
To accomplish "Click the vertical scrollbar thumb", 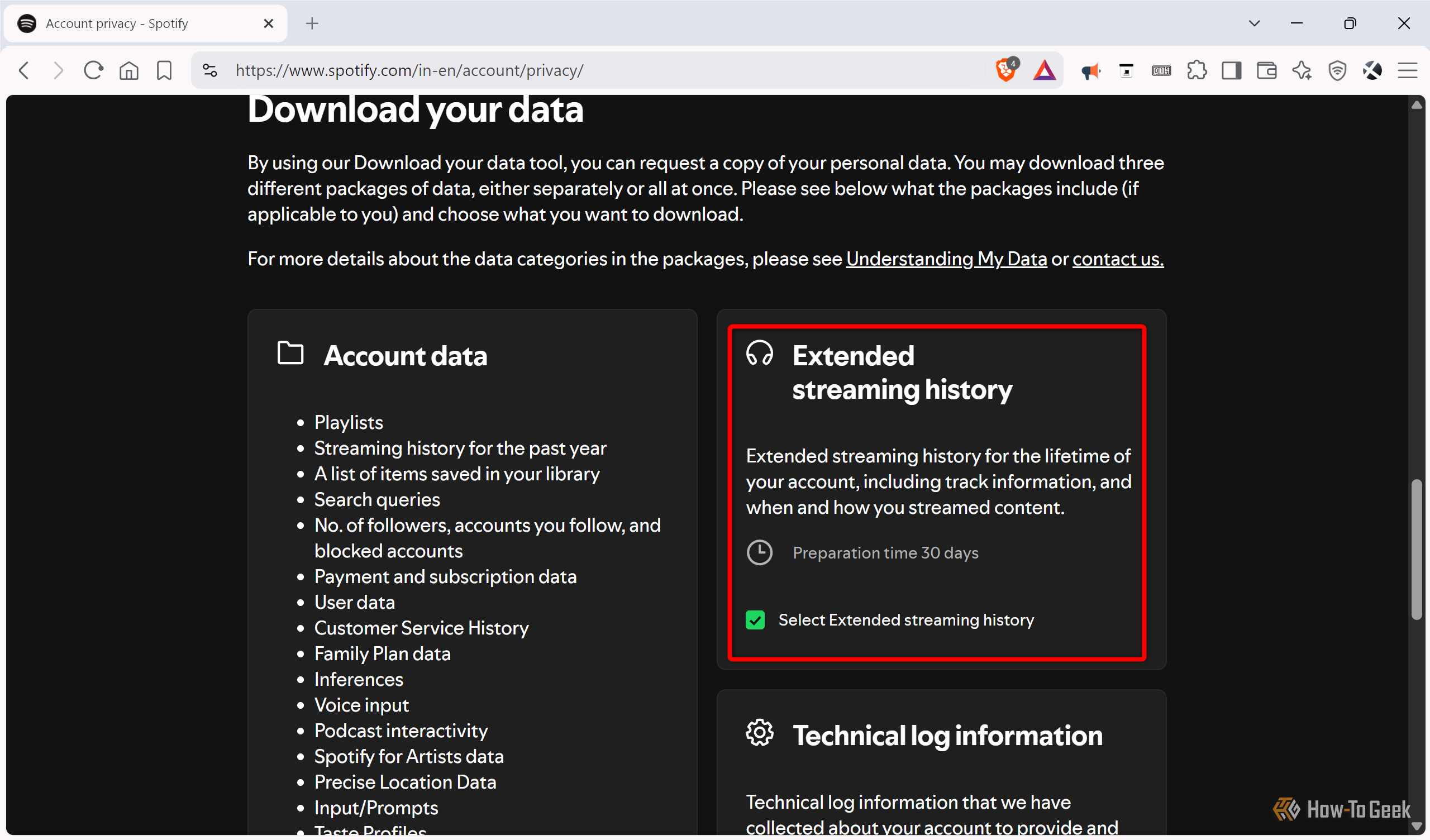I will [x=1417, y=550].
